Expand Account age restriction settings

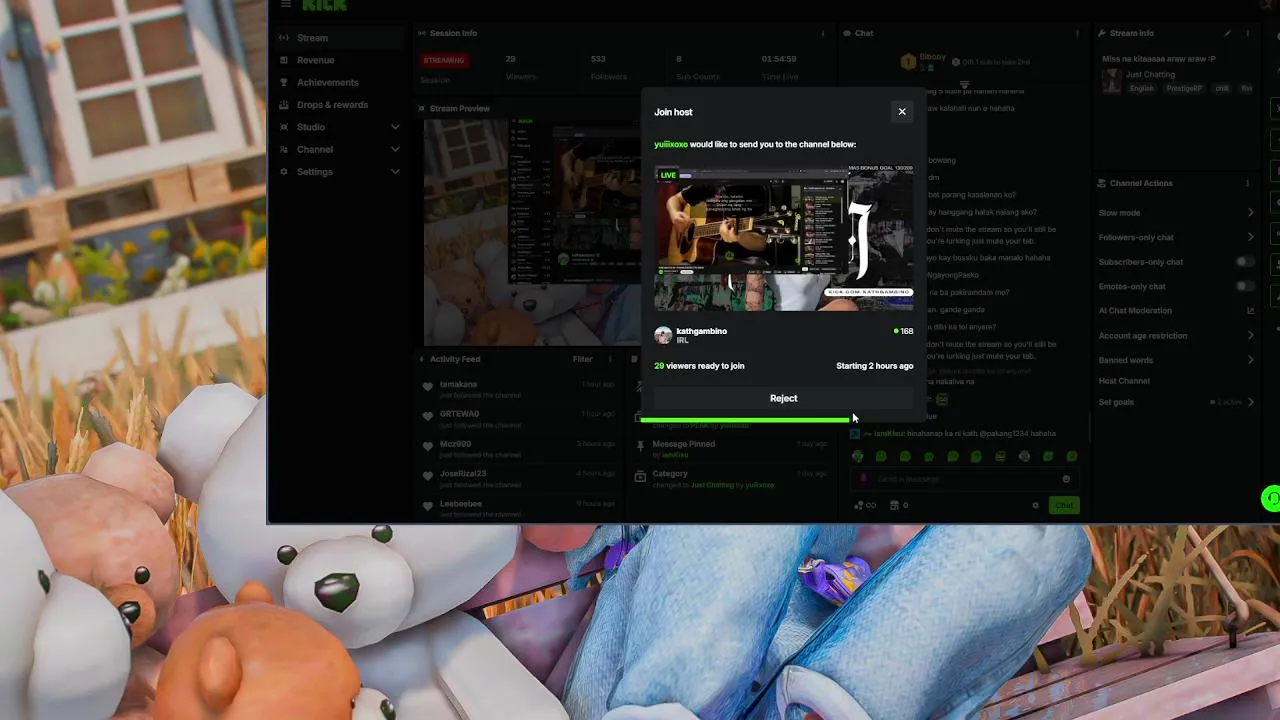(1177, 336)
